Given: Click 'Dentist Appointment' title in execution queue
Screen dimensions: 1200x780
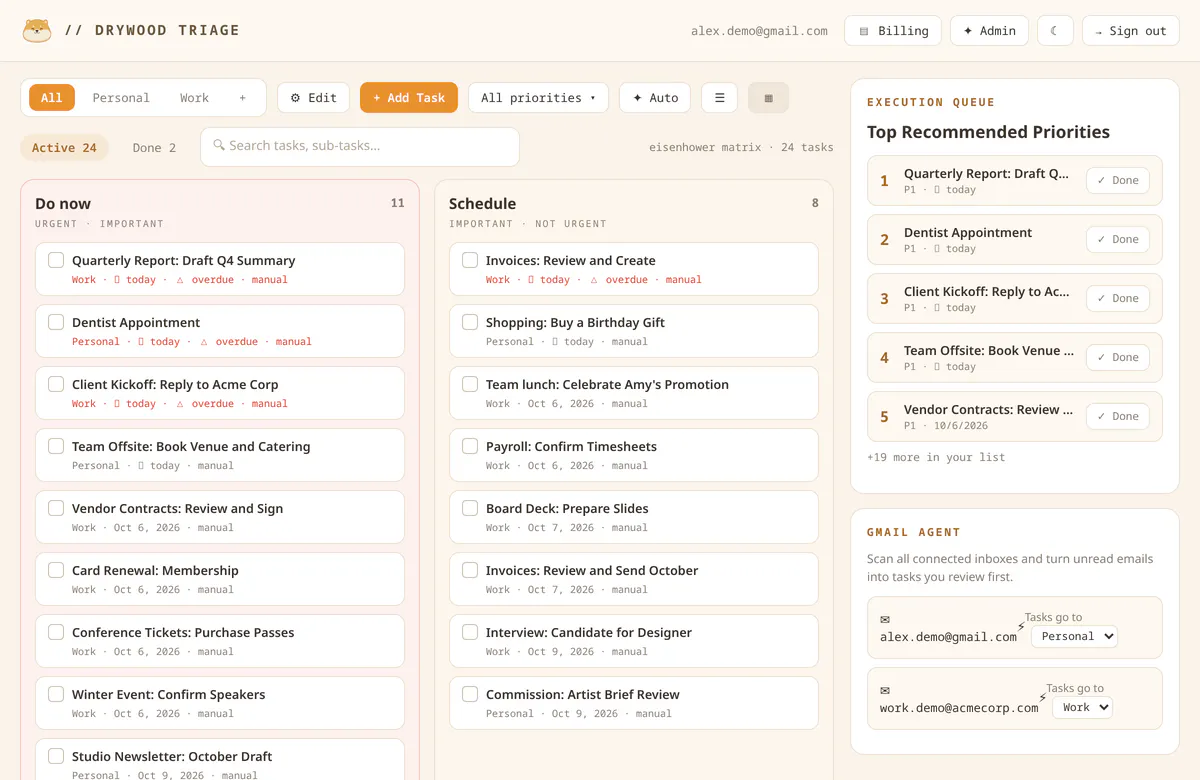Looking at the screenshot, I should [968, 232].
